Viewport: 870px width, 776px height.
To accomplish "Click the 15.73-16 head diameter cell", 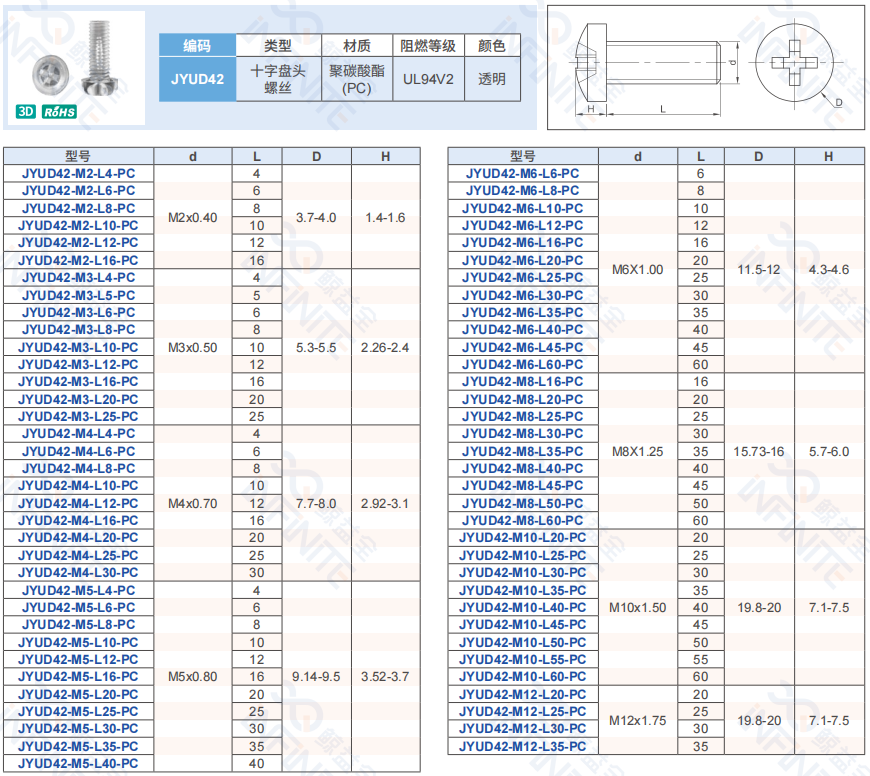I will [x=759, y=451].
